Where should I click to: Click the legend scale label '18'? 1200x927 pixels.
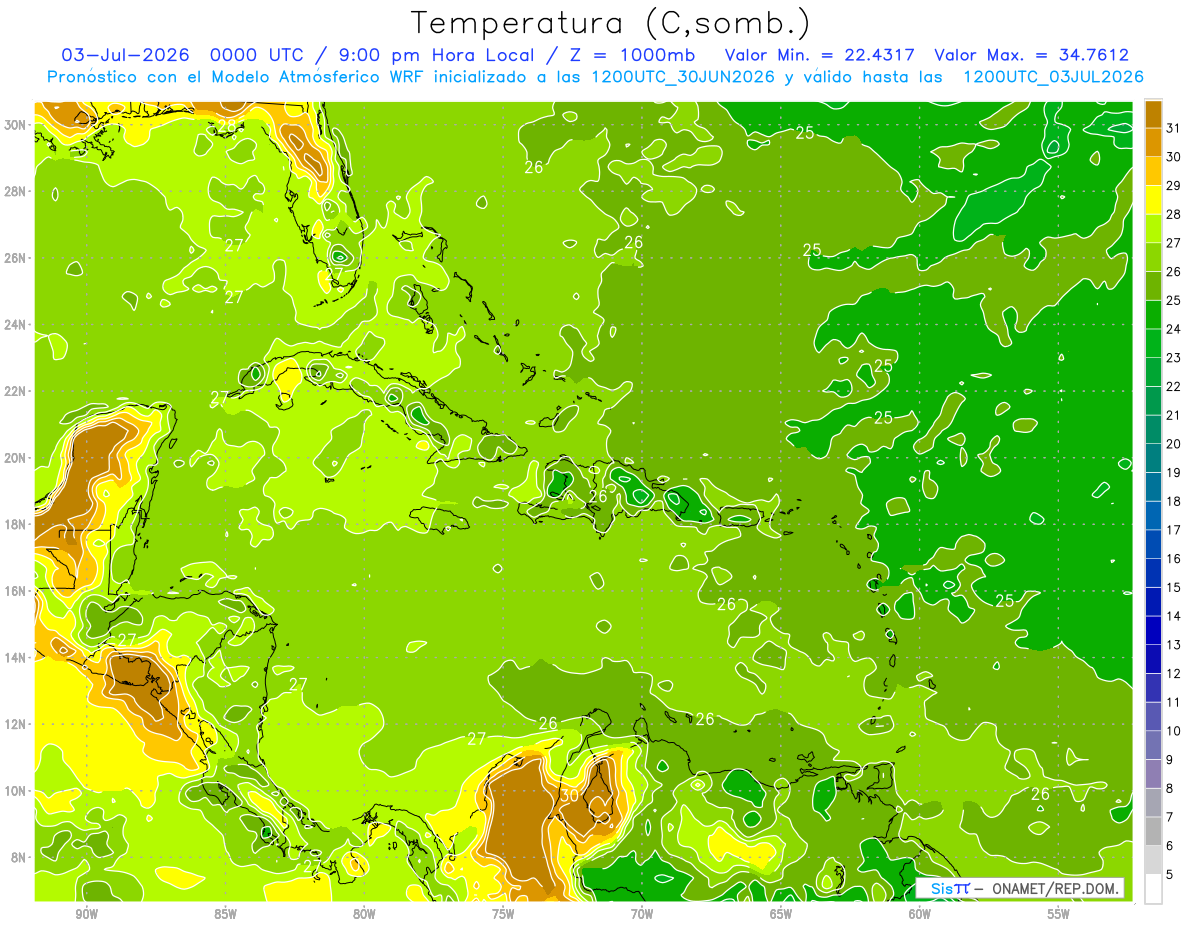click(1173, 501)
